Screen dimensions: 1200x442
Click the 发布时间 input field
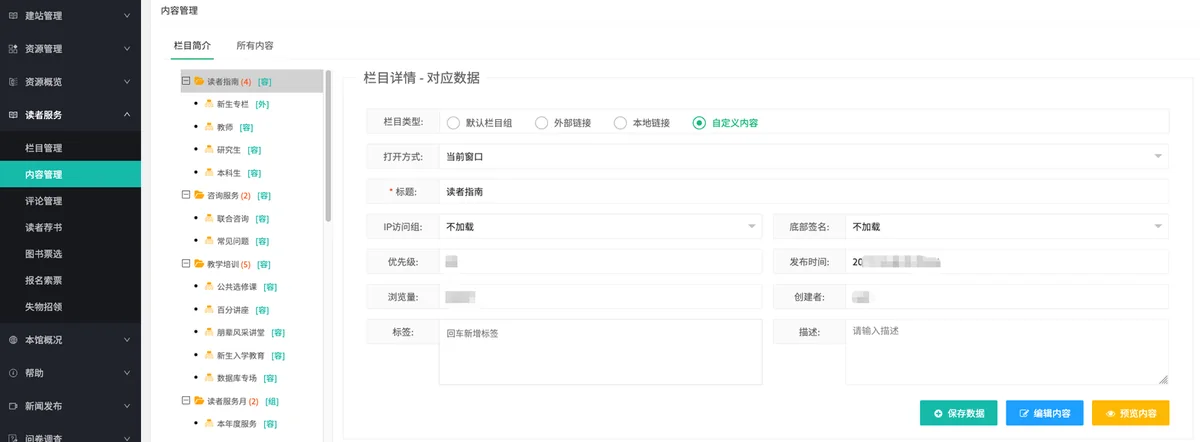point(1006,262)
